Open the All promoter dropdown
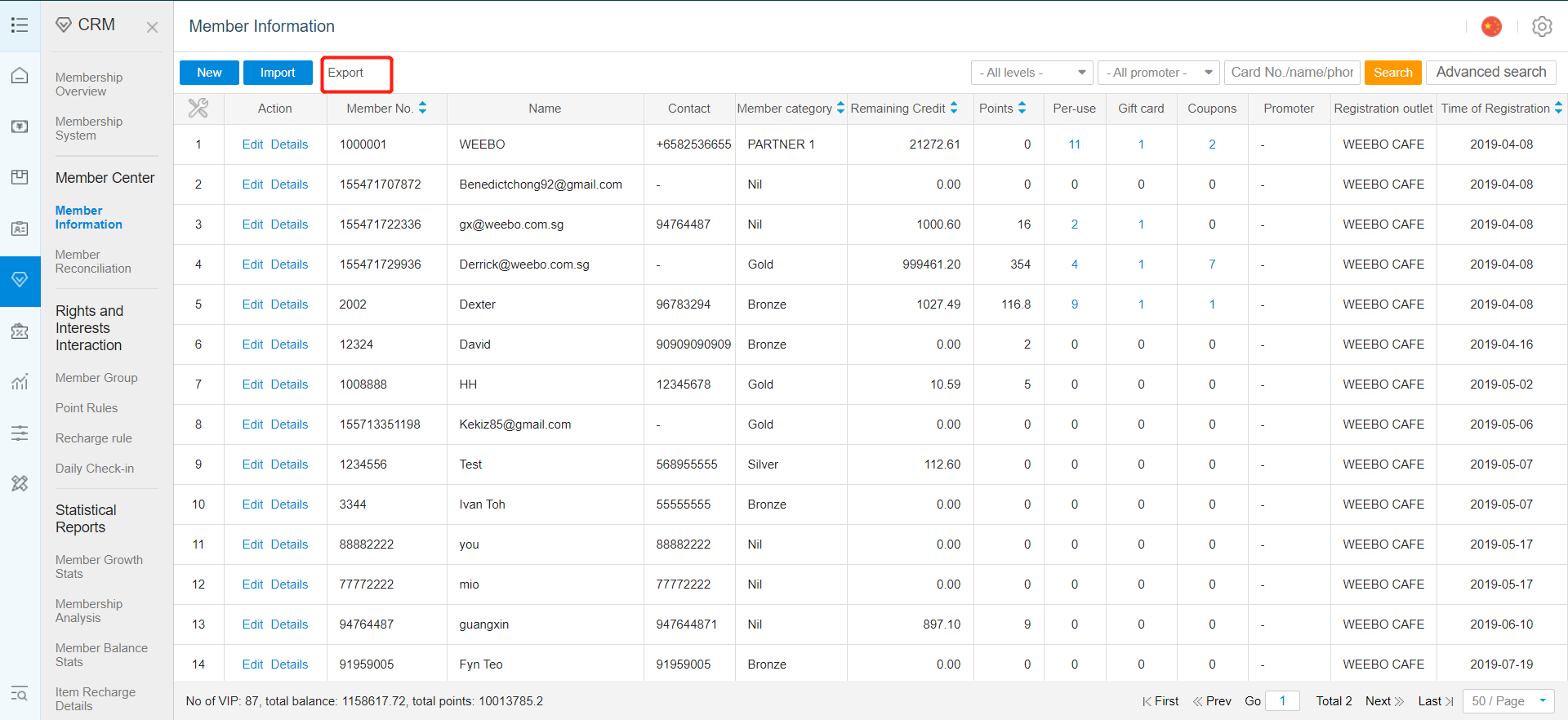This screenshot has height=720, width=1568. click(1158, 73)
